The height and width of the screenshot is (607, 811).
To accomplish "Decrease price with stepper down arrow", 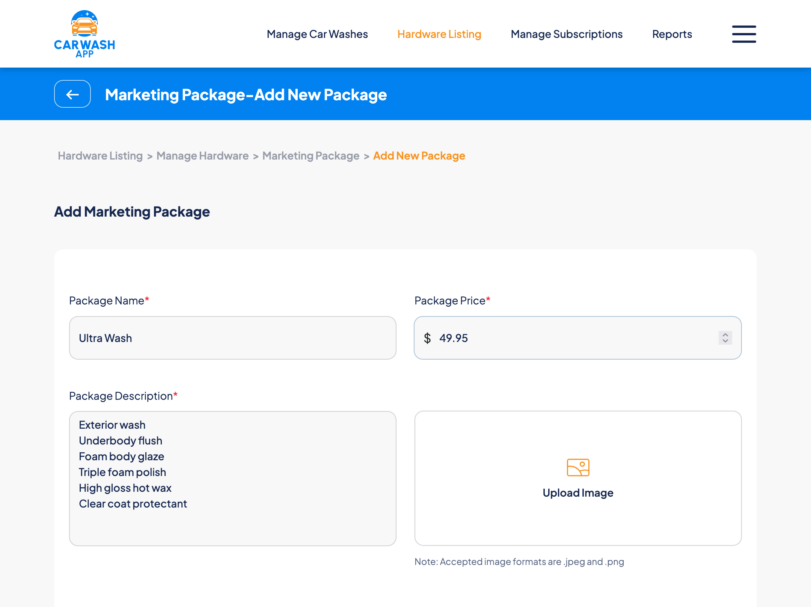I will (x=725, y=342).
